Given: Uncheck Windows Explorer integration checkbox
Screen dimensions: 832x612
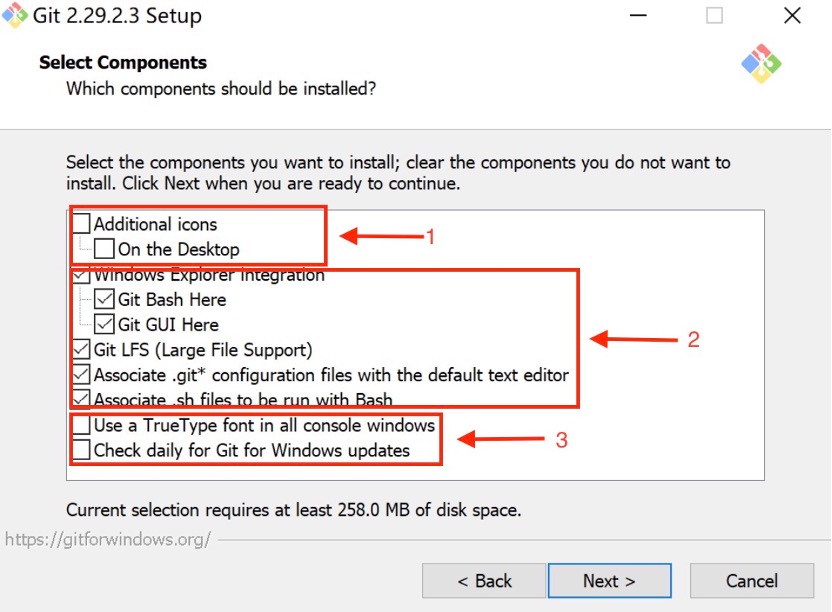Looking at the screenshot, I should pos(81,274).
